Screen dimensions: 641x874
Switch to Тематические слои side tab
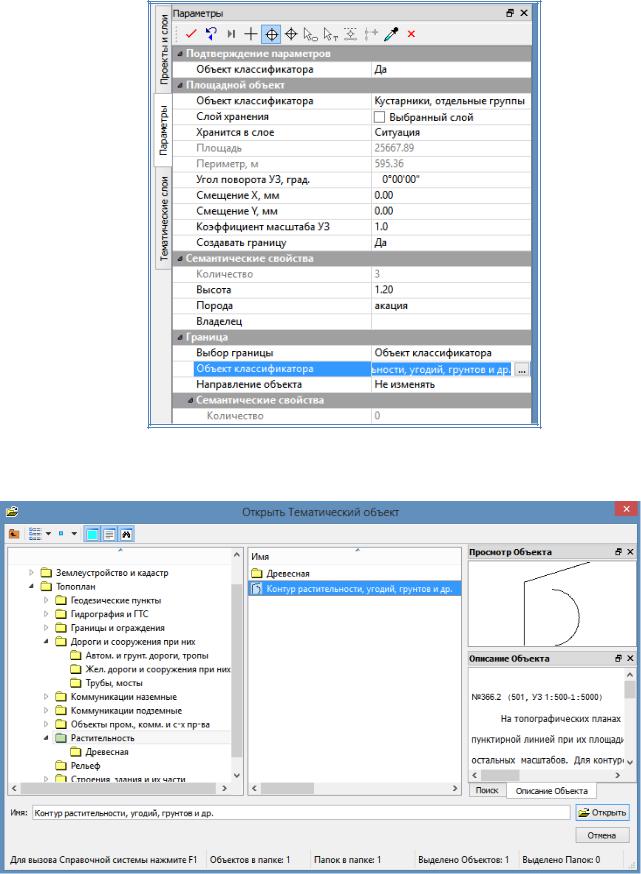[164, 218]
